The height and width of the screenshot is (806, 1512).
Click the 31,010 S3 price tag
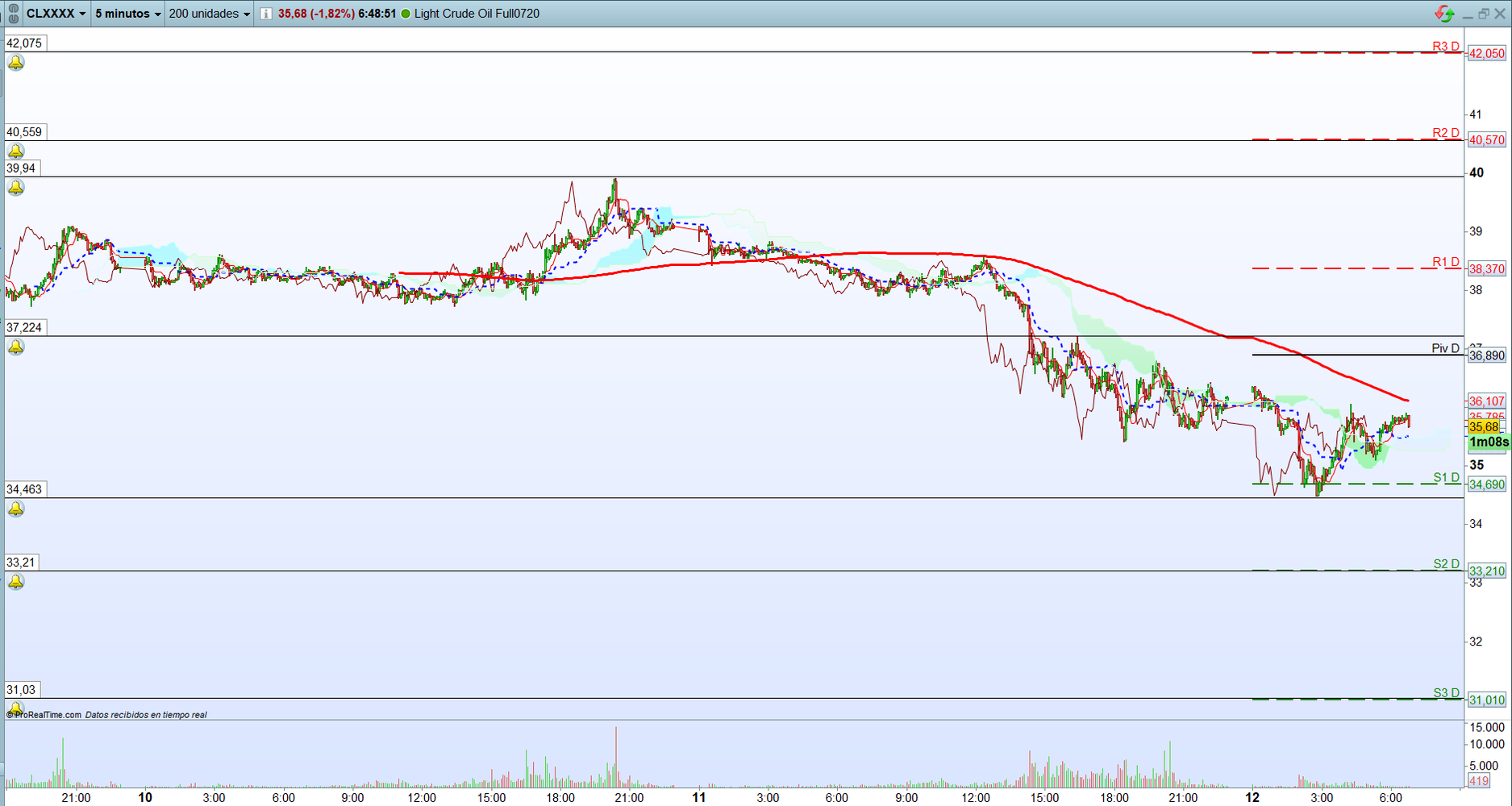pyautogui.click(x=1486, y=700)
